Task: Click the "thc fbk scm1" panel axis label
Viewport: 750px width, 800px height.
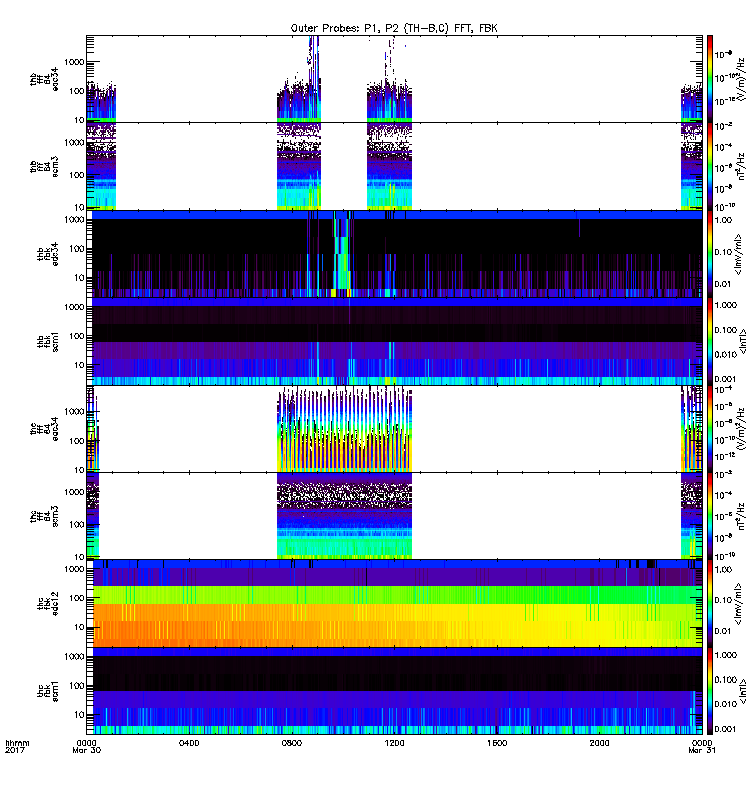Action: click(x=47, y=691)
